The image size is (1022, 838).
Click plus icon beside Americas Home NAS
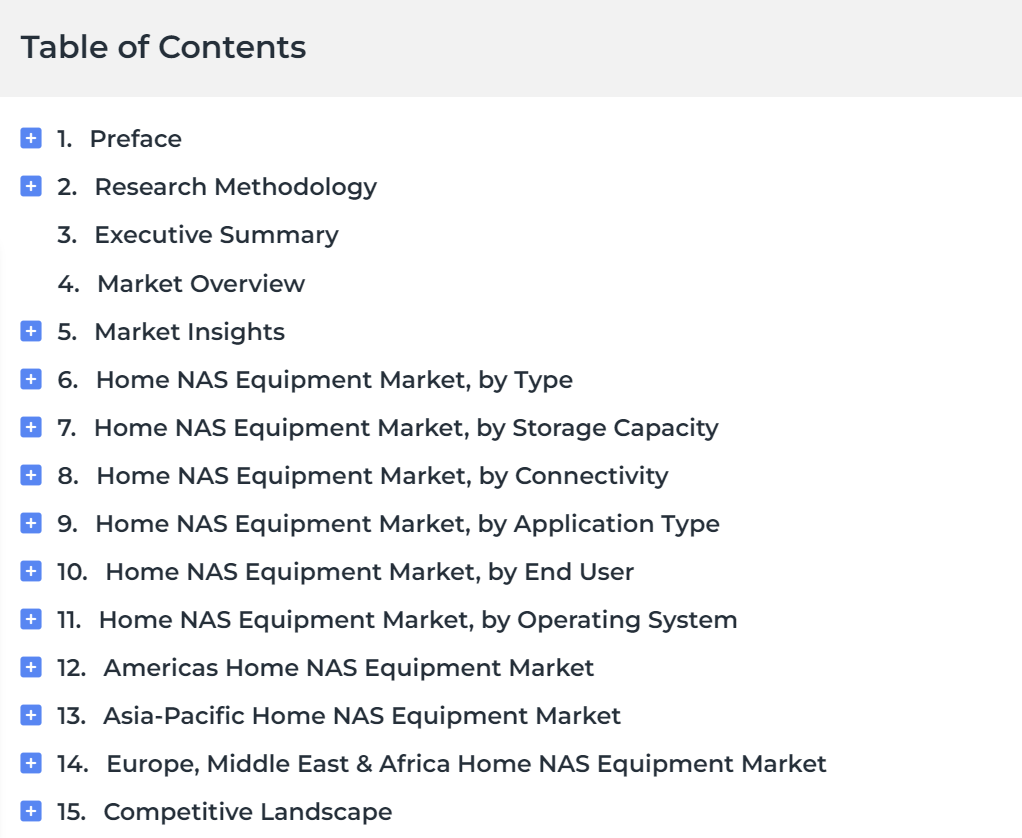[x=31, y=667]
